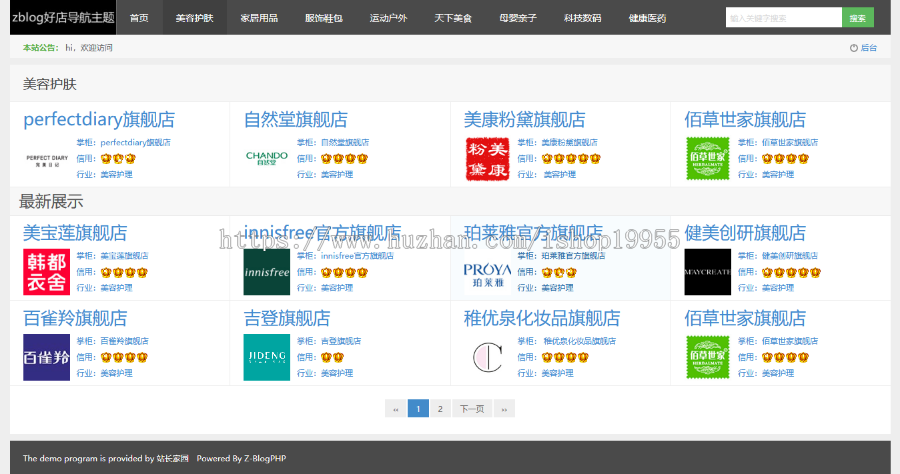This screenshot has width=900, height=474.
Task: Open the 珀莱雅官方旗舰店 title link
Action: 533,233
